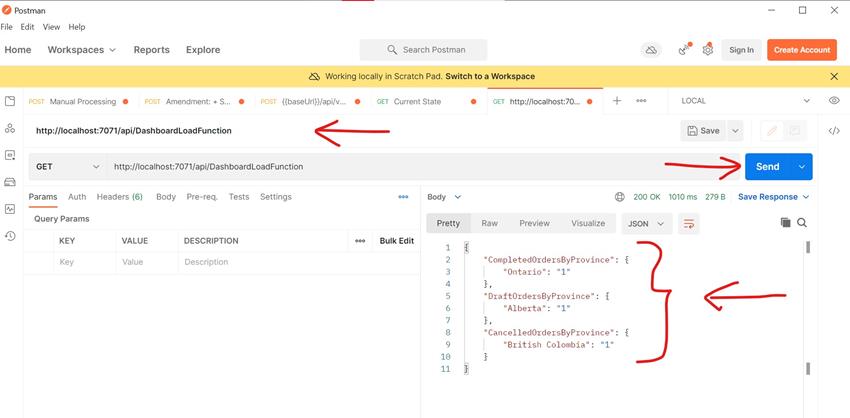The image size is (850, 418).
Task: Open the satellite capture requests icon
Action: point(684,50)
